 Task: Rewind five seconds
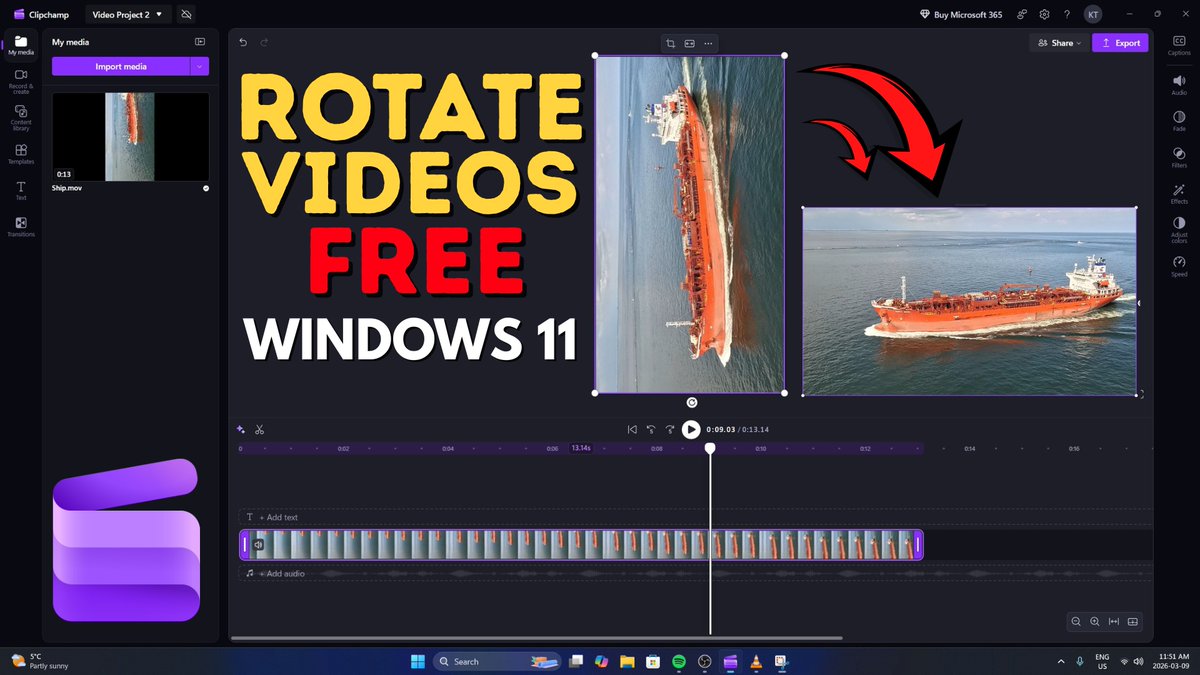651,429
